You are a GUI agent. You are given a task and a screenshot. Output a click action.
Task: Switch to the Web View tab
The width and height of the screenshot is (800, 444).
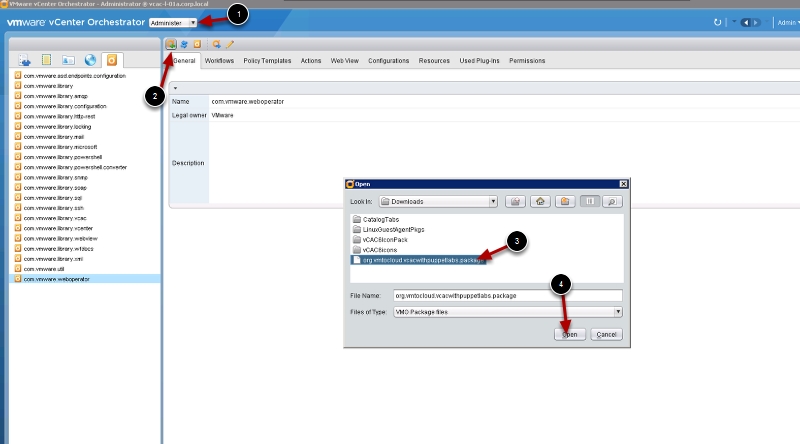click(x=344, y=61)
